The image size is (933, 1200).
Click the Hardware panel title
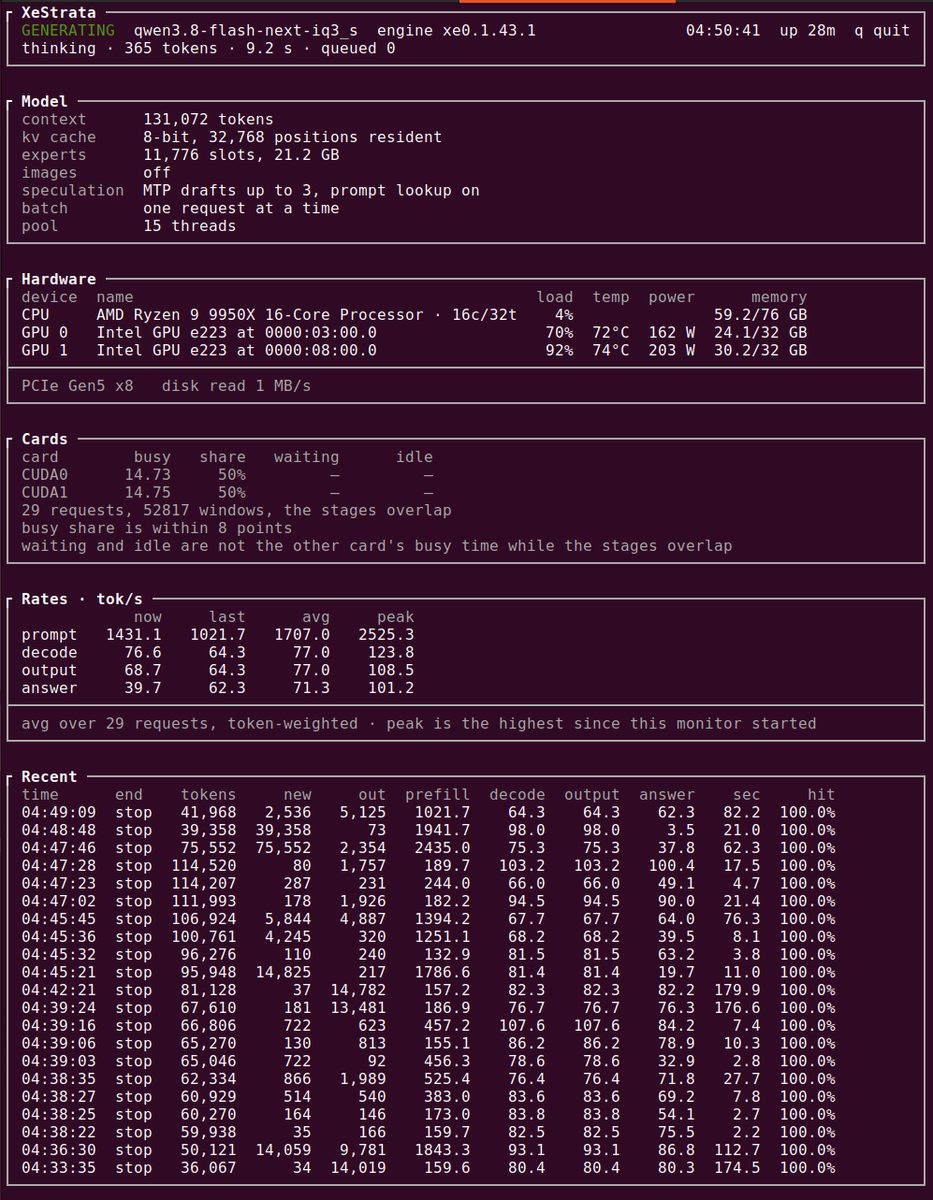click(59, 279)
